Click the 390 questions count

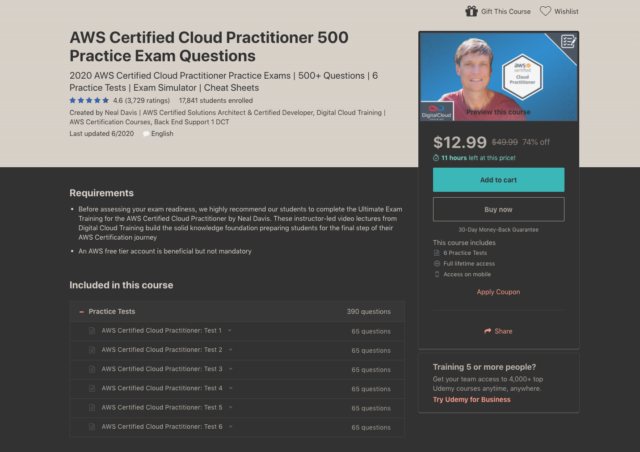coord(369,312)
